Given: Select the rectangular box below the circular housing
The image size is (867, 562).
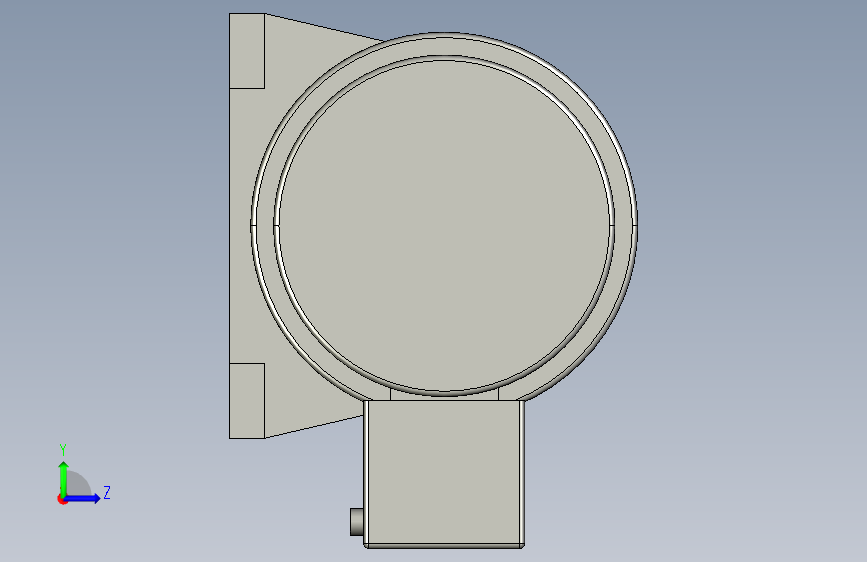Looking at the screenshot, I should [x=443, y=474].
